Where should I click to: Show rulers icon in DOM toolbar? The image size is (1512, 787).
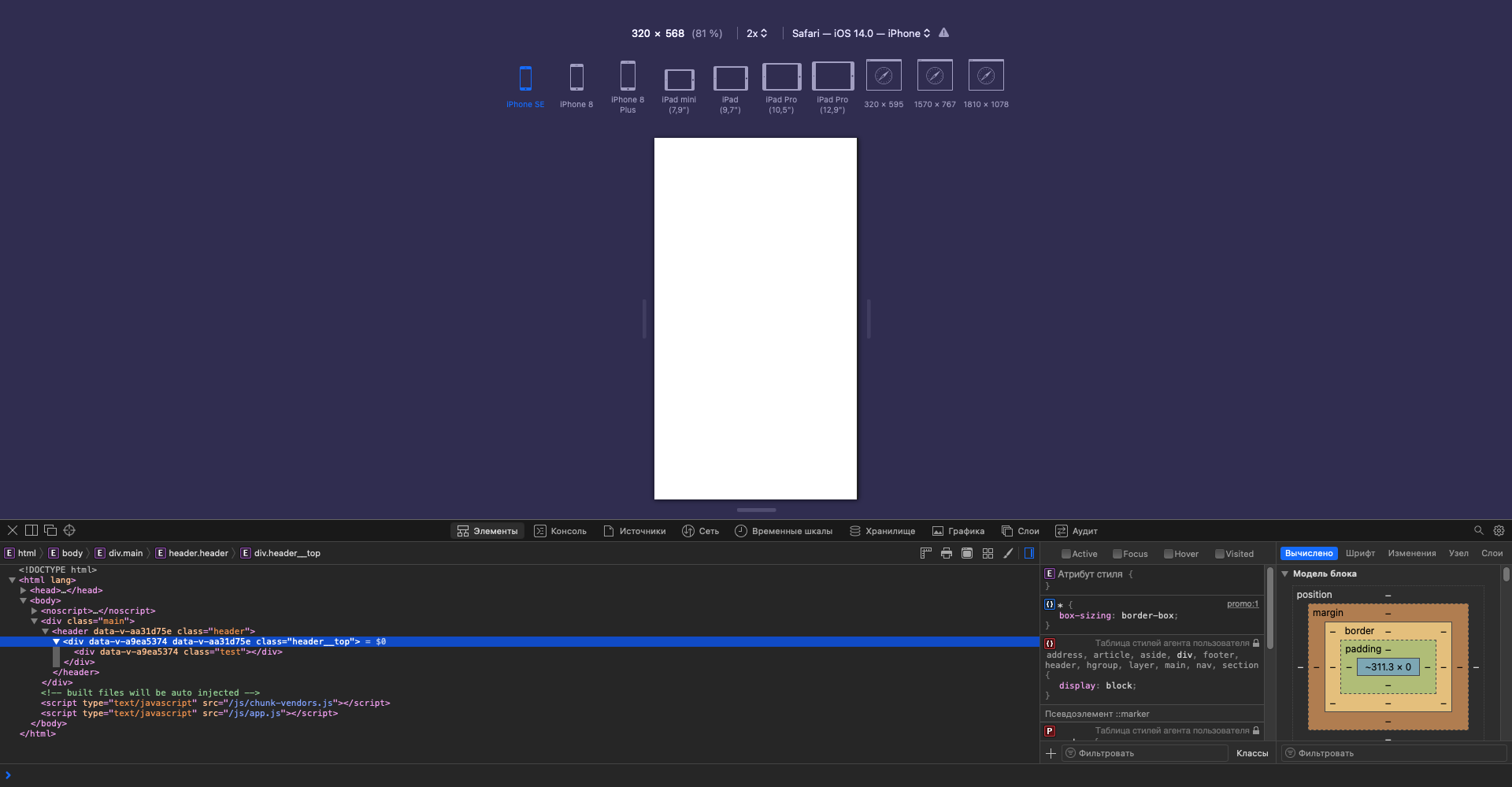(926, 553)
